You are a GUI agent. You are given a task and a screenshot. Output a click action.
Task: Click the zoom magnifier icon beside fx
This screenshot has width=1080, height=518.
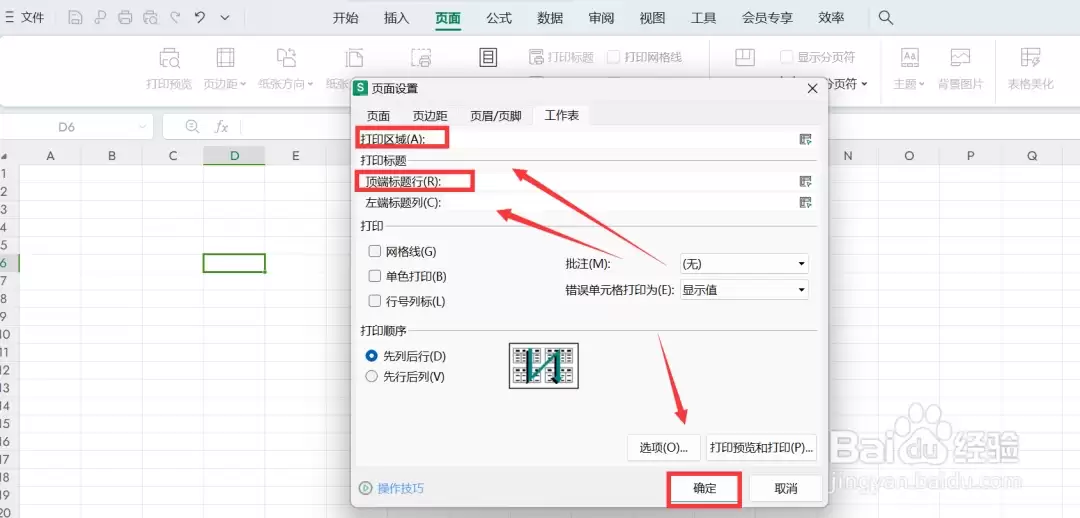[193, 127]
